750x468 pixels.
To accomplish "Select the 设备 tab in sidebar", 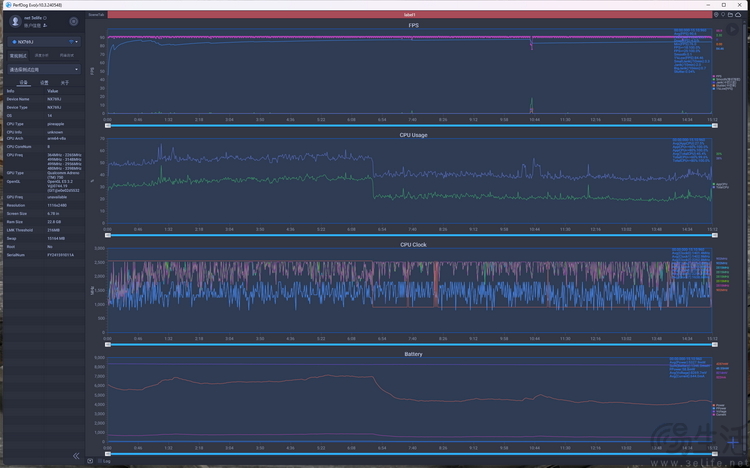I will [23, 83].
